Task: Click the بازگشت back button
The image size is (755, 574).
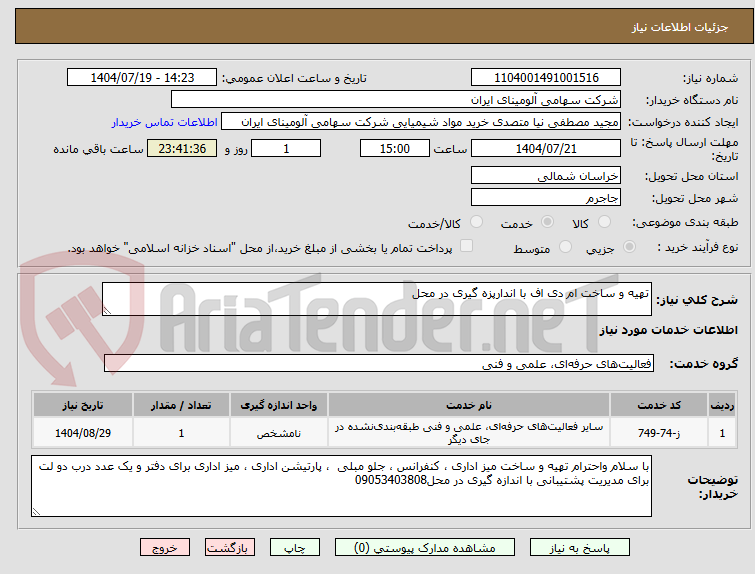Action: pos(230,548)
